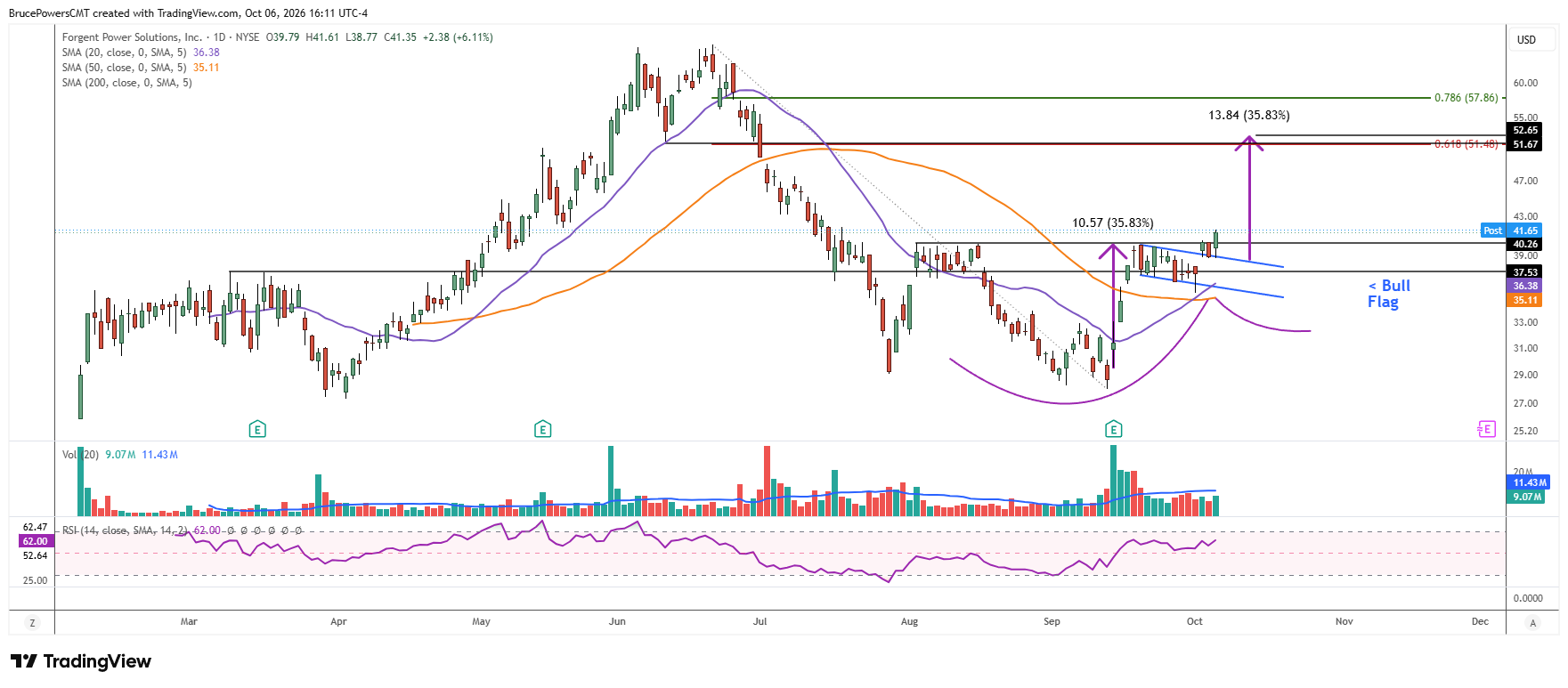This screenshot has height=688, width=1568.
Task: Toggle the auto-scale A button
Action: (x=1532, y=622)
